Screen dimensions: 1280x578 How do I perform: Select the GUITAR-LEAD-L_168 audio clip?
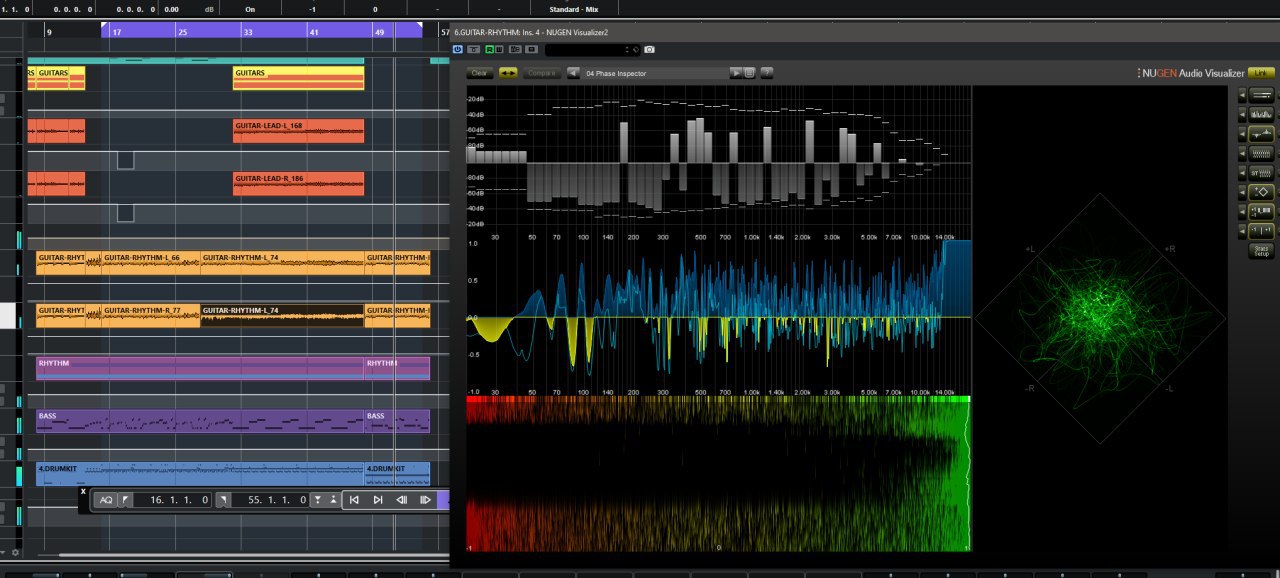(x=298, y=131)
